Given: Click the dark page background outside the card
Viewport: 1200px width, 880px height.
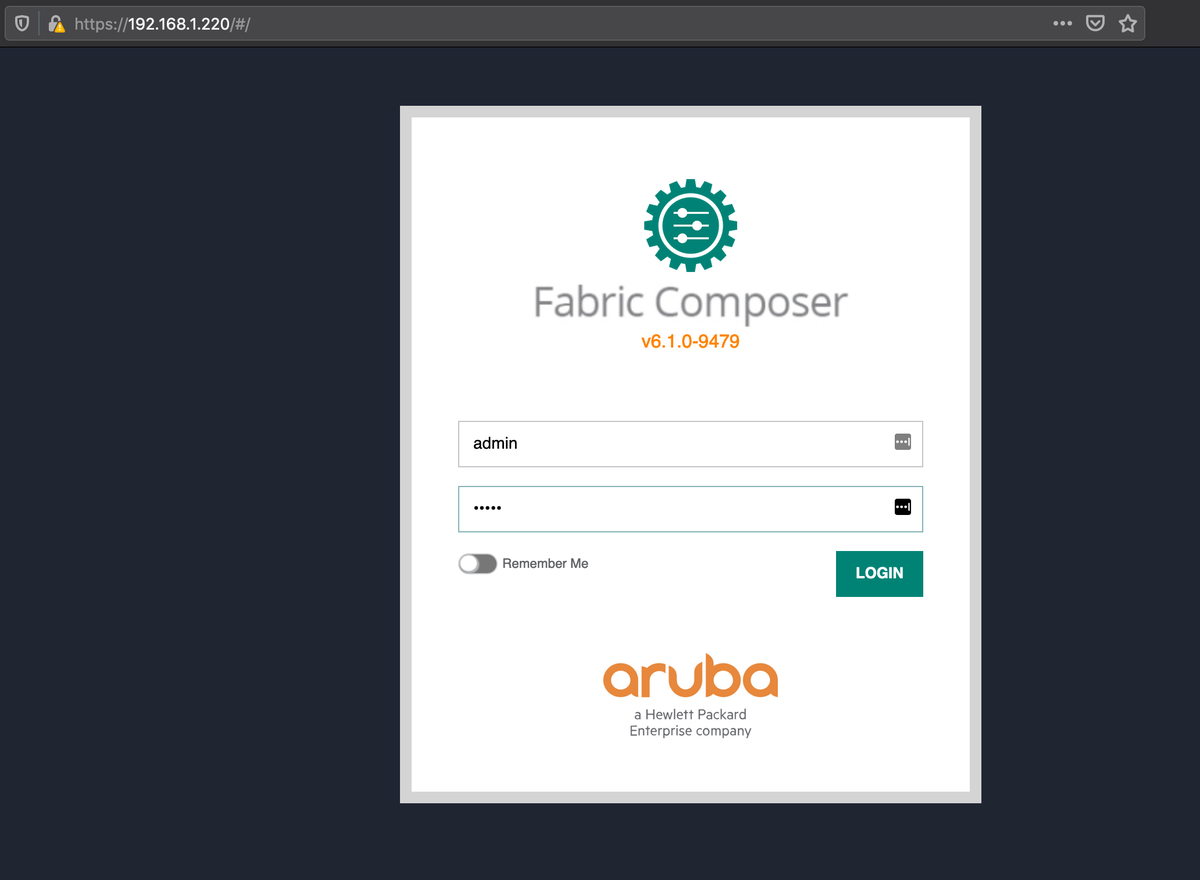Looking at the screenshot, I should click(200, 450).
